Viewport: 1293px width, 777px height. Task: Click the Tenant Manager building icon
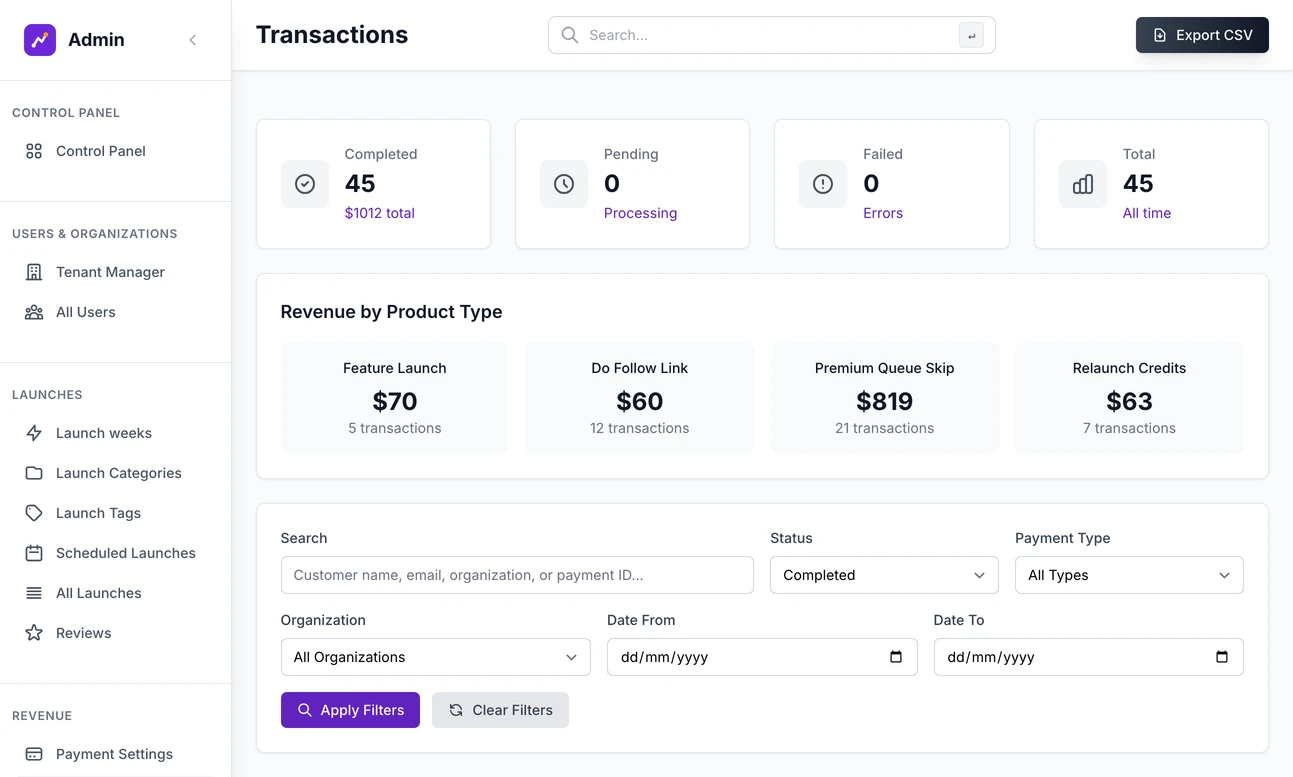[34, 272]
